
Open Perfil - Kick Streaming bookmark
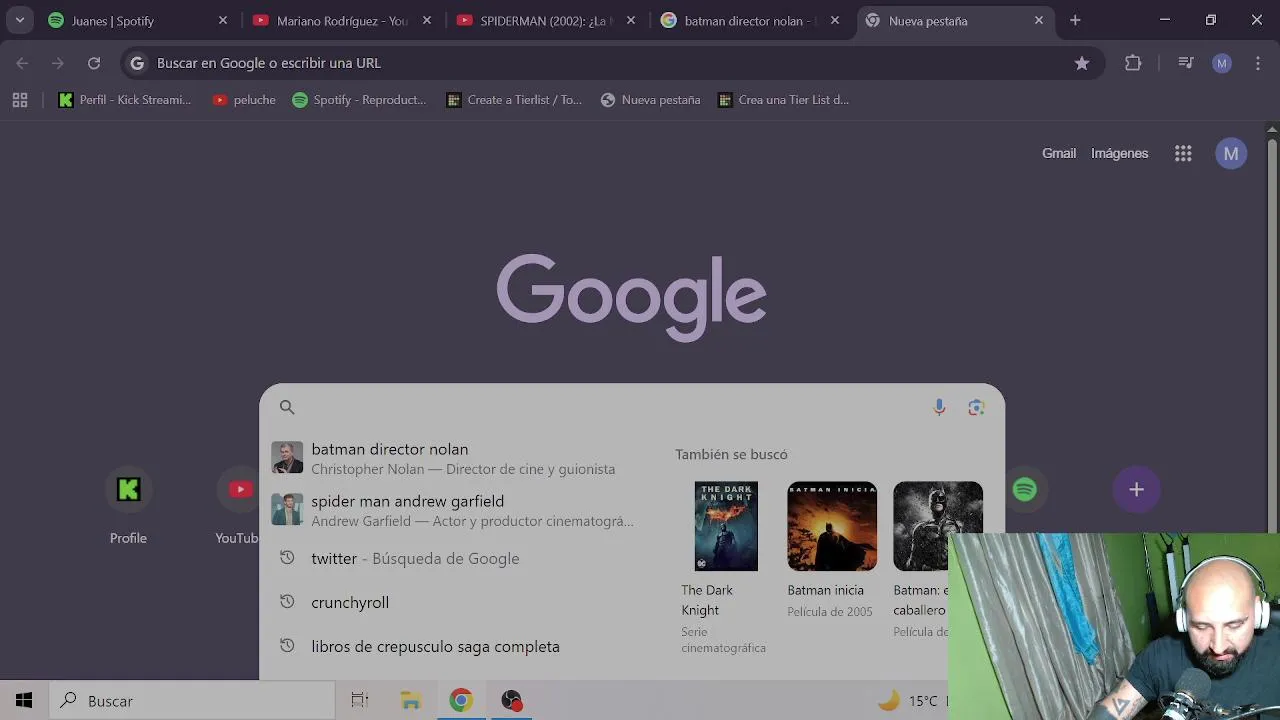(x=125, y=100)
